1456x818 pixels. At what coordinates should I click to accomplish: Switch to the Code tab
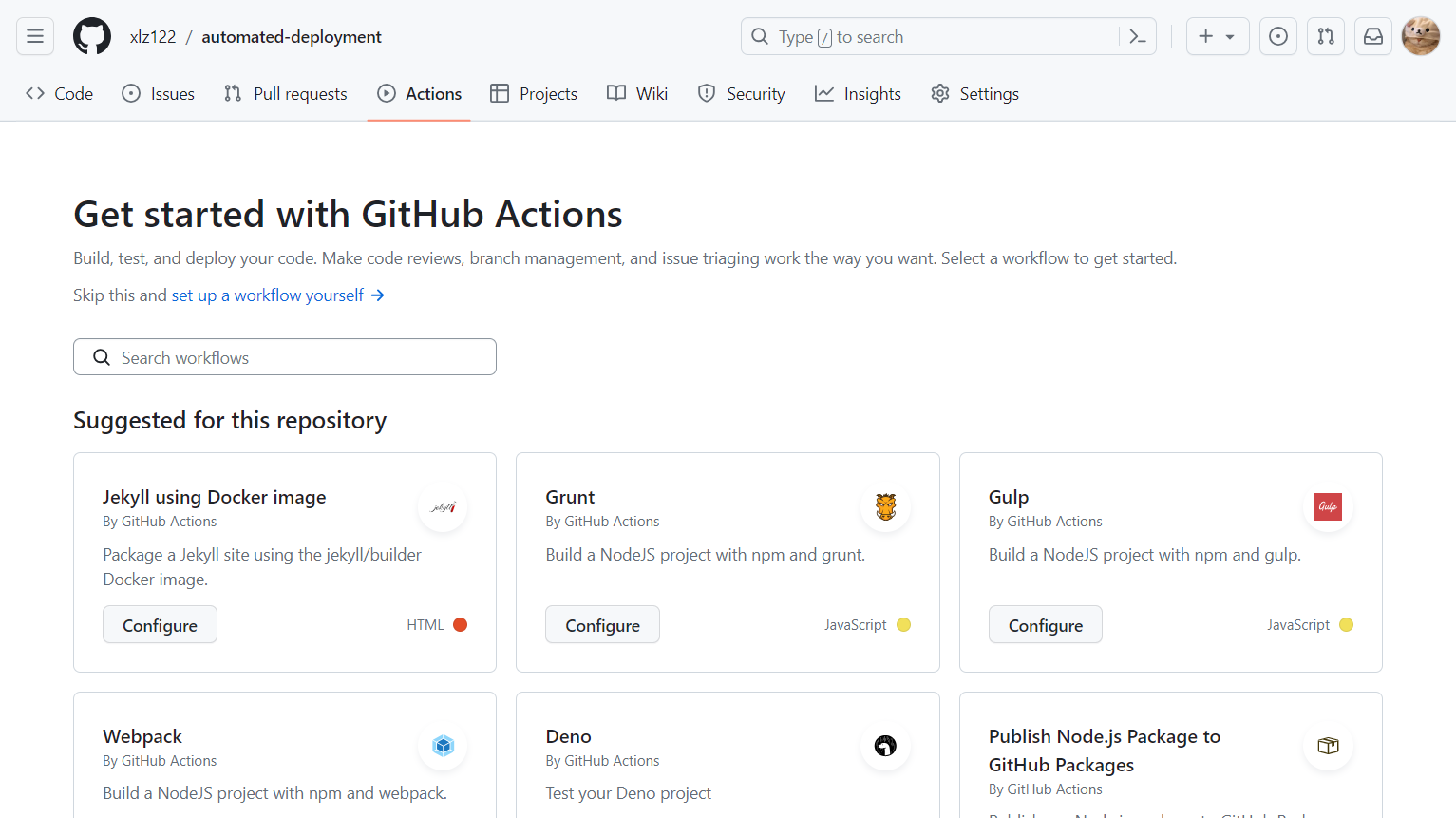click(60, 93)
